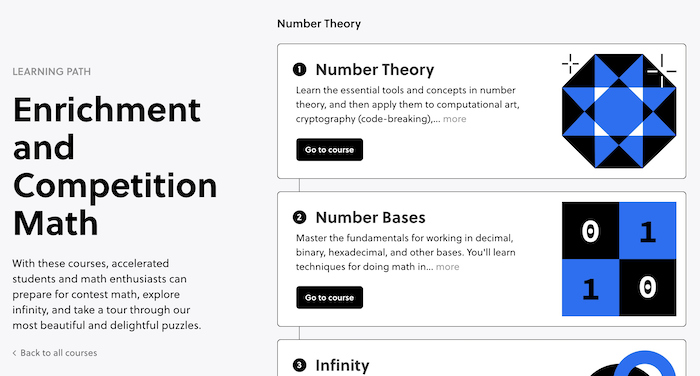
Task: Open the Number Theory course title
Action: click(375, 70)
